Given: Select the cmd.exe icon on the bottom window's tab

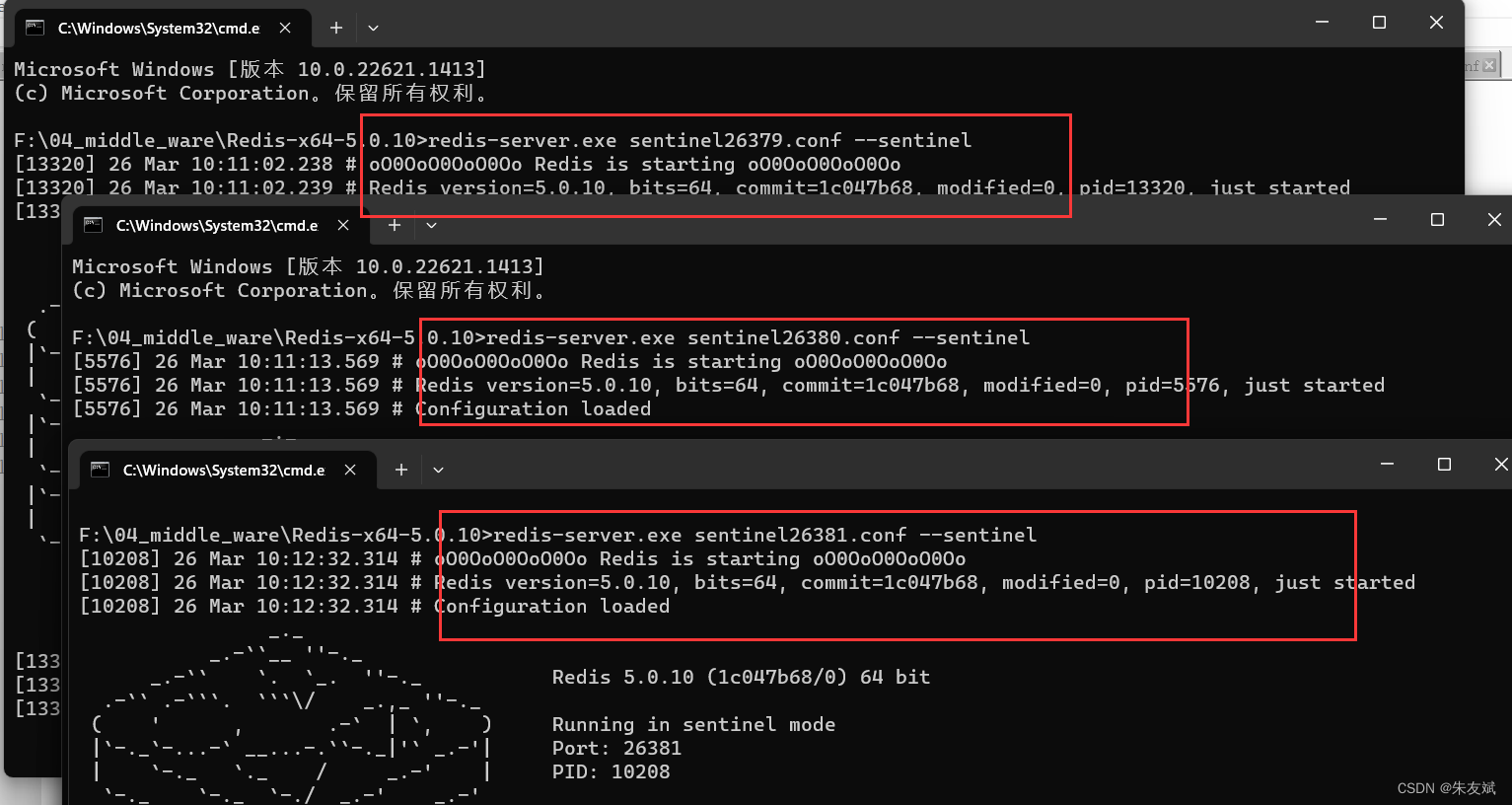Looking at the screenshot, I should coord(100,471).
